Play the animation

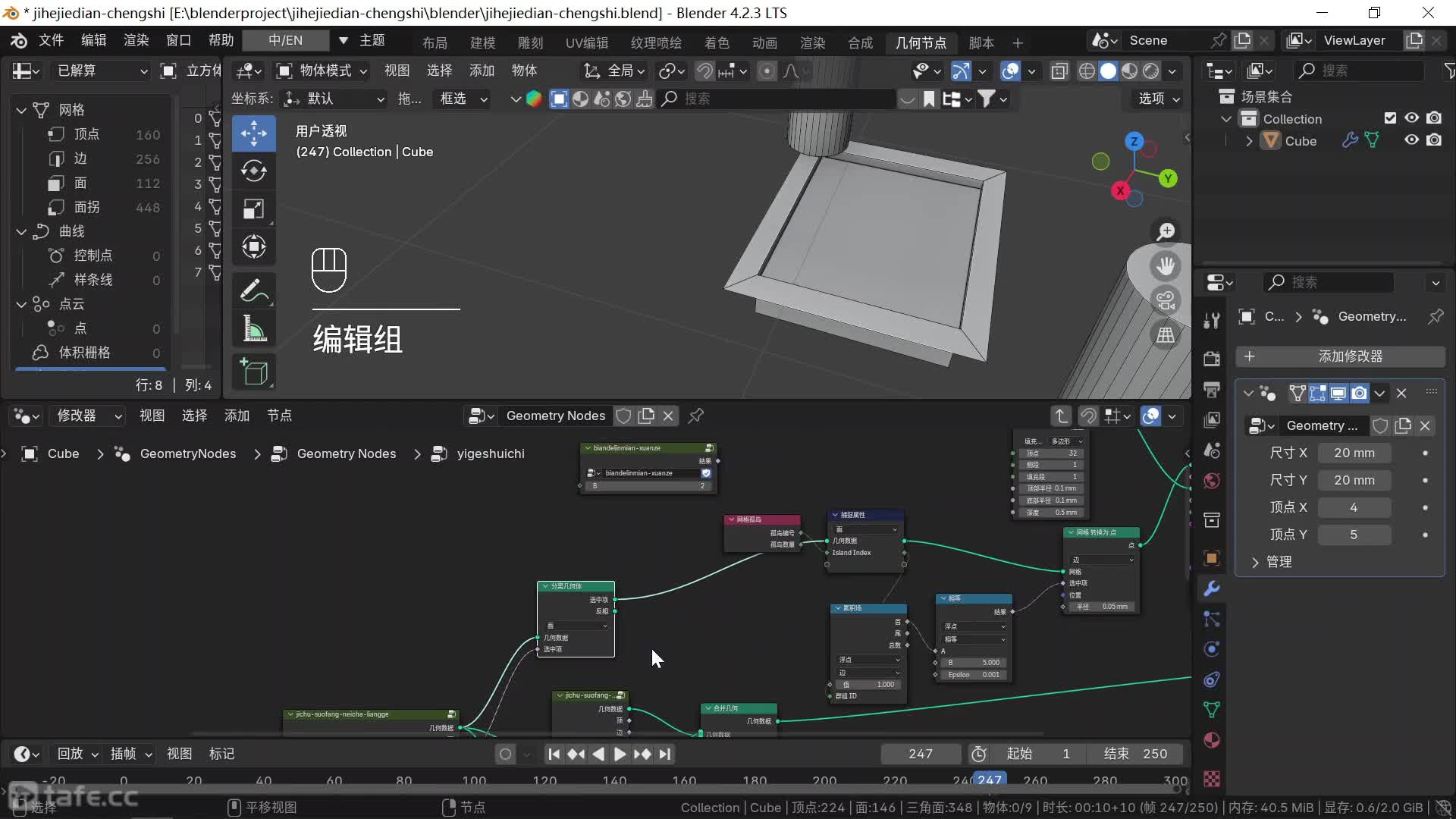coord(620,754)
